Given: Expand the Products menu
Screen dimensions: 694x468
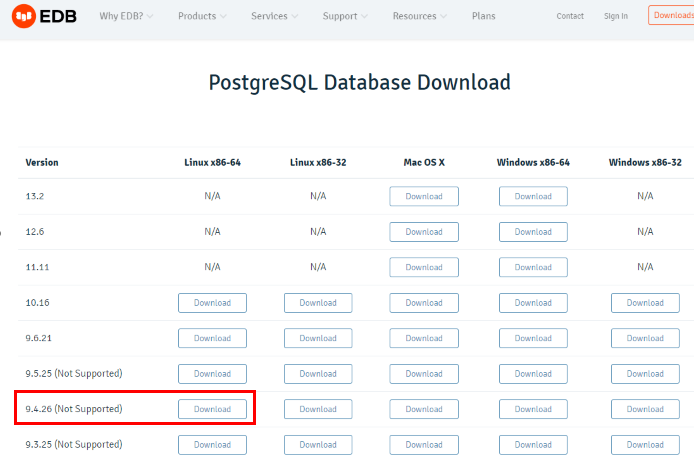Looking at the screenshot, I should pyautogui.click(x=202, y=16).
